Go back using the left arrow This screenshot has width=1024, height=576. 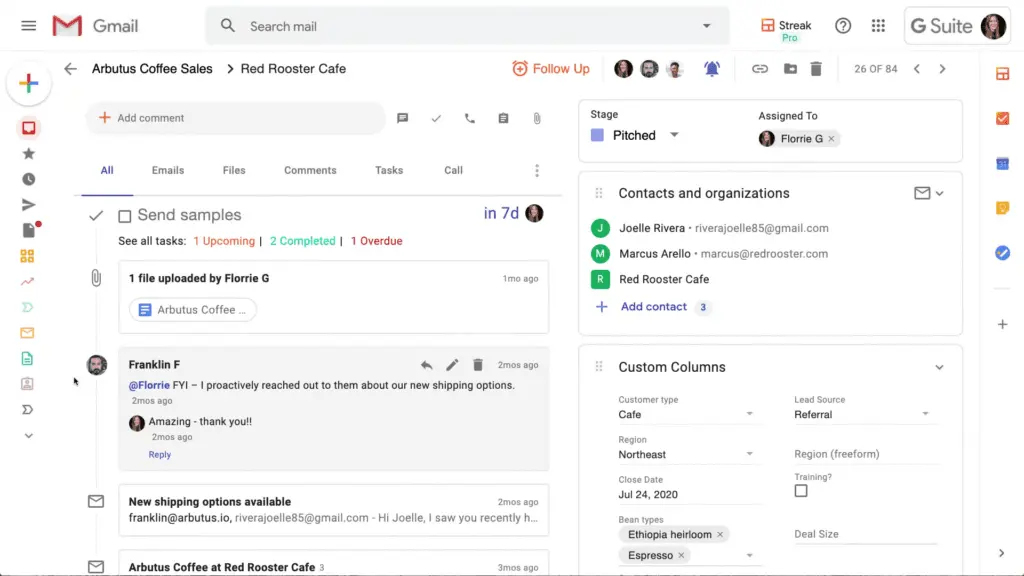click(x=70, y=69)
